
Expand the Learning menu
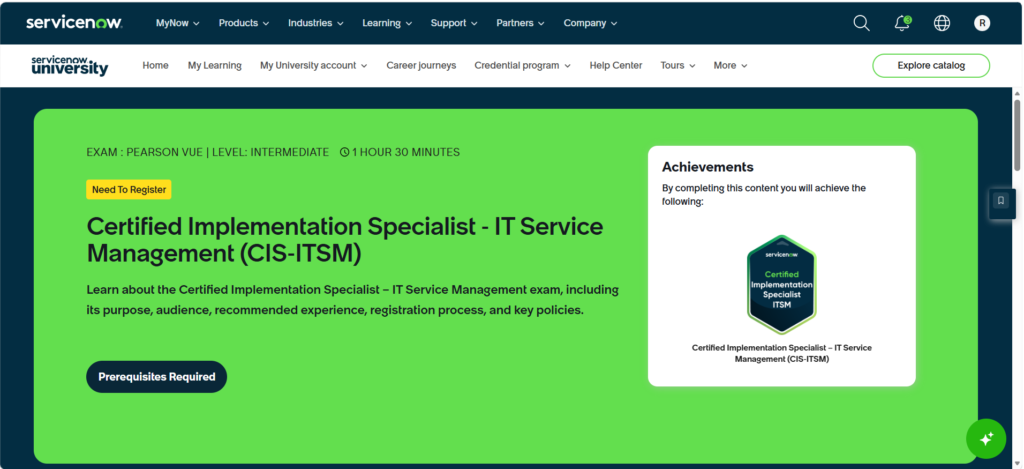click(x=387, y=23)
